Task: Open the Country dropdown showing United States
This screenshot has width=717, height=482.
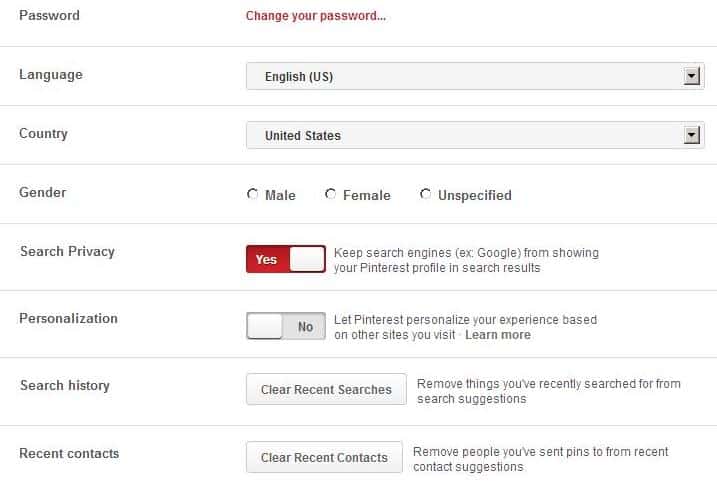Action: pos(475,136)
